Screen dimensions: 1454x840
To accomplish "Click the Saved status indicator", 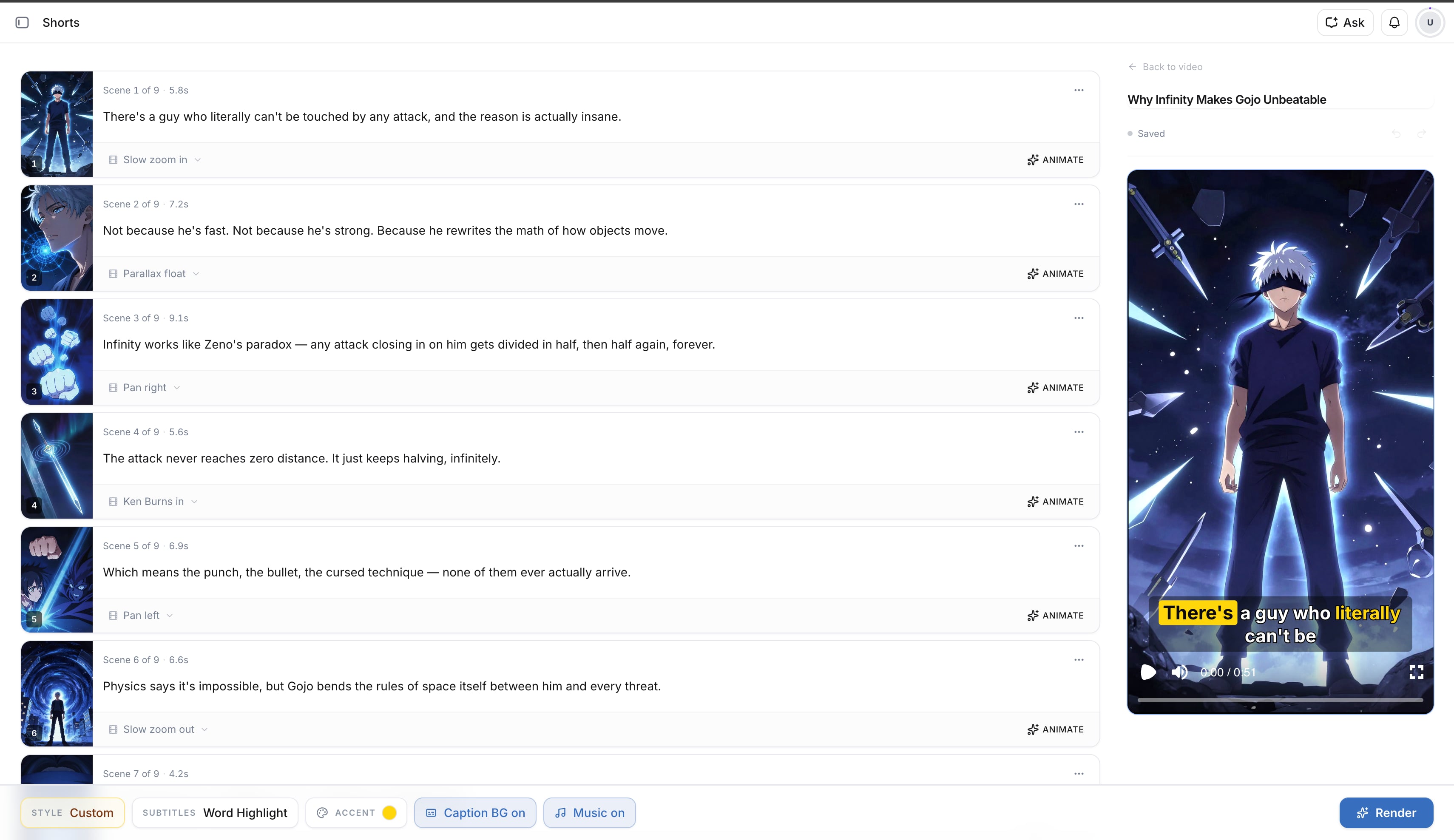I will (1146, 134).
